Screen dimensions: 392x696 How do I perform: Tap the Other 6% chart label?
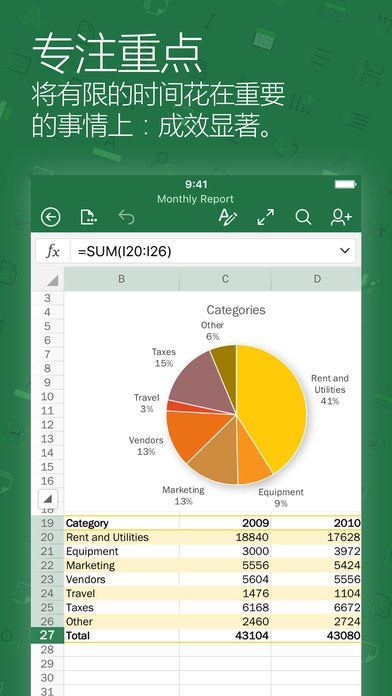coord(212,331)
